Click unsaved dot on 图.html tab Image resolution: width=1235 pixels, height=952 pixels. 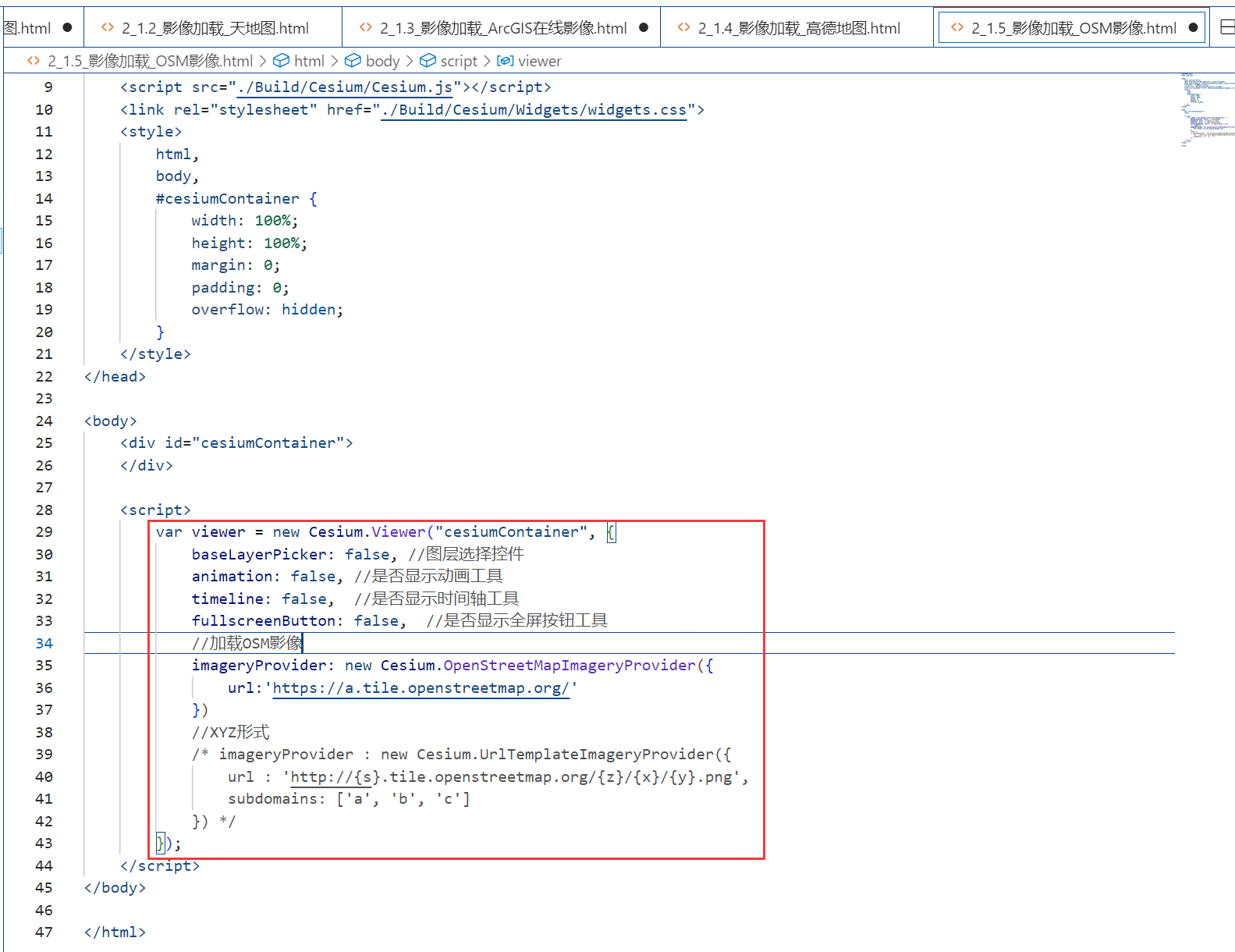(67, 27)
